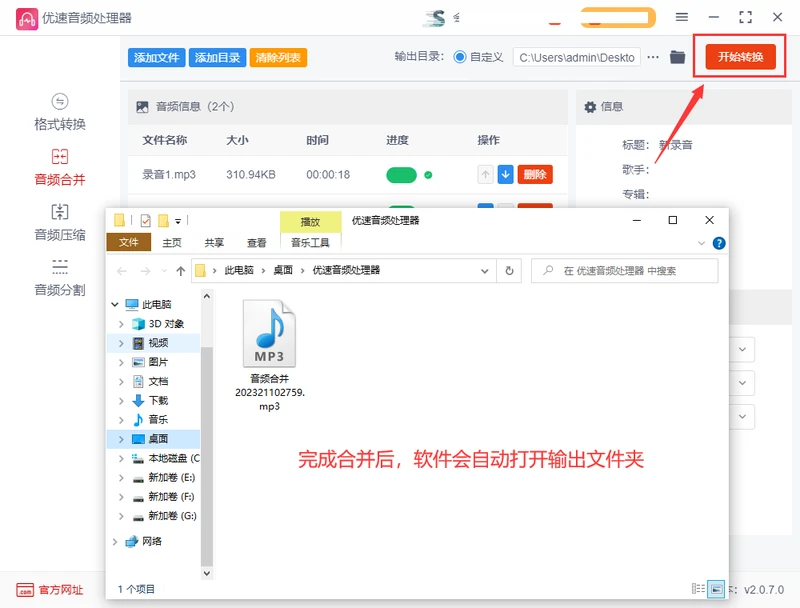Expand the 3D 对象 tree node
Image resolution: width=800 pixels, height=608 pixels.
(x=121, y=324)
